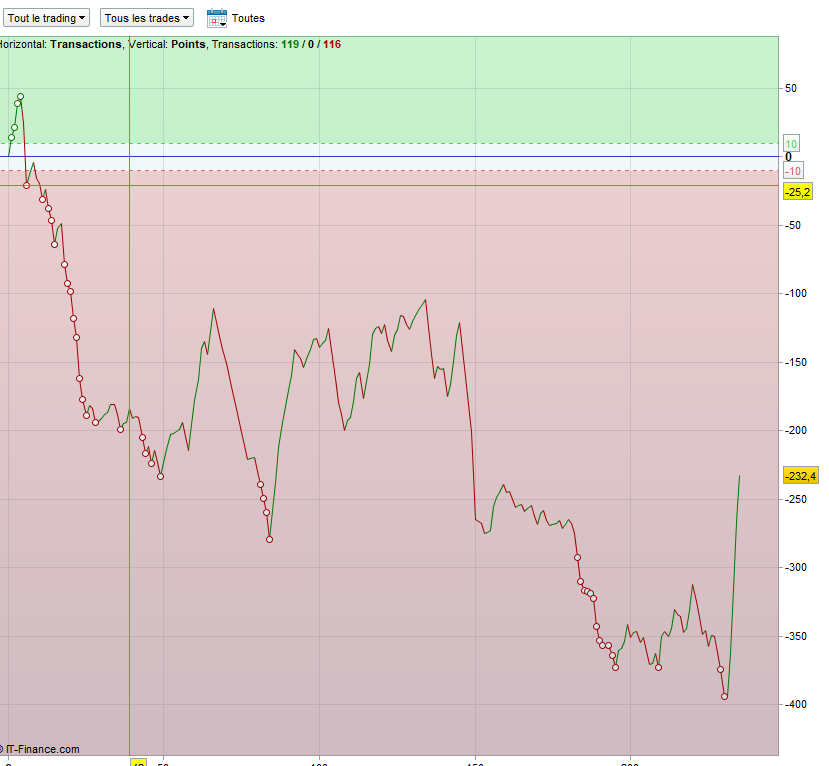Screen dimensions: 829x766
Task: Open the 'Tout le trading' dropdown
Action: point(47,18)
